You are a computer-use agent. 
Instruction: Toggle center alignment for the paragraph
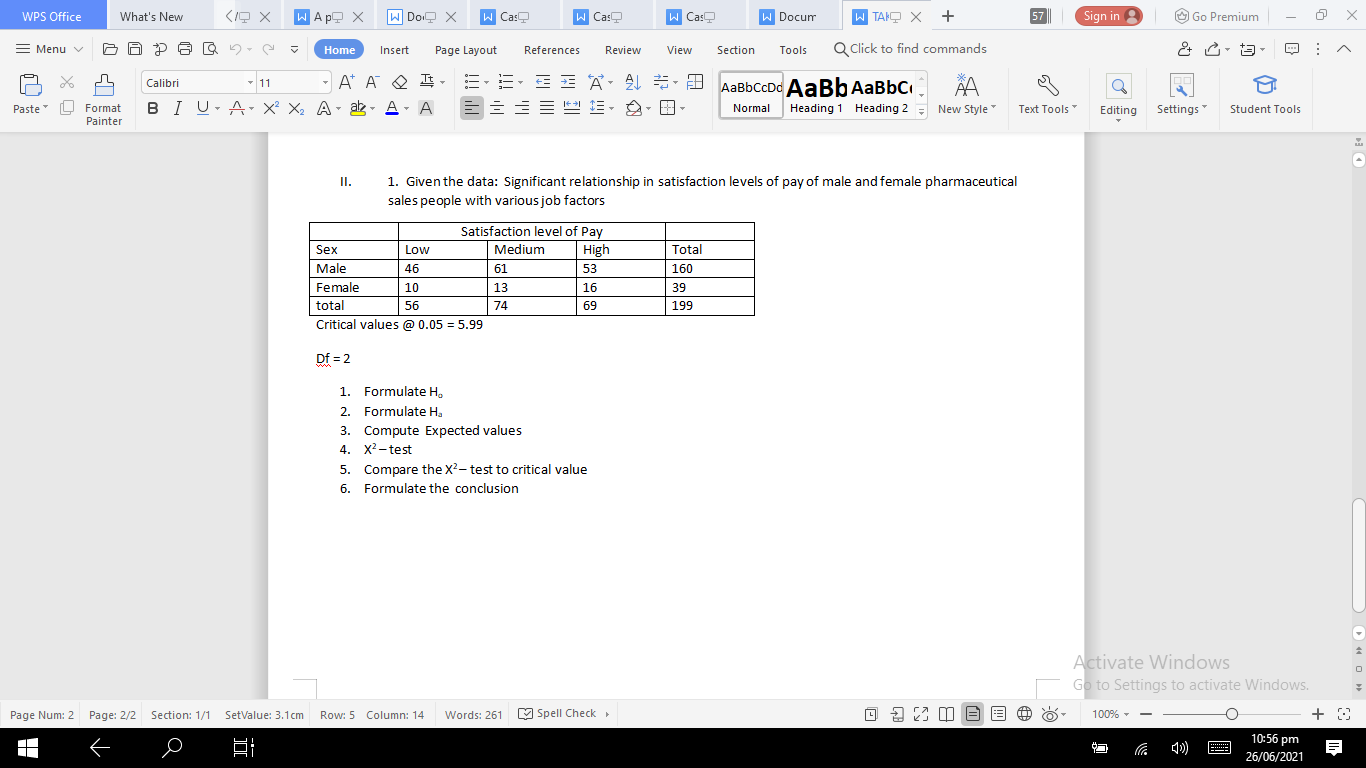(496, 107)
